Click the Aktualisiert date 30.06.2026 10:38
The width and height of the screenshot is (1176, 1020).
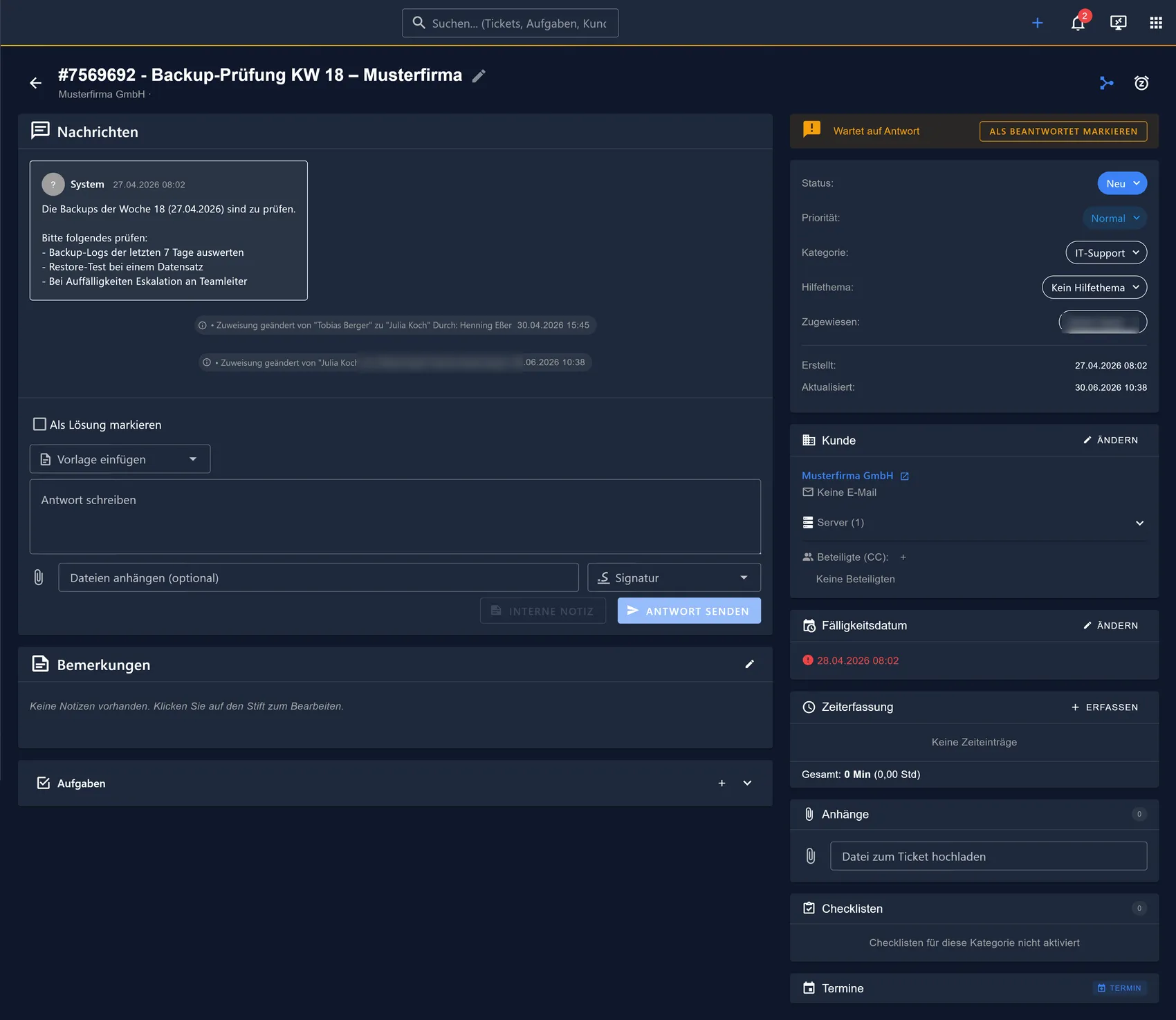click(1111, 388)
